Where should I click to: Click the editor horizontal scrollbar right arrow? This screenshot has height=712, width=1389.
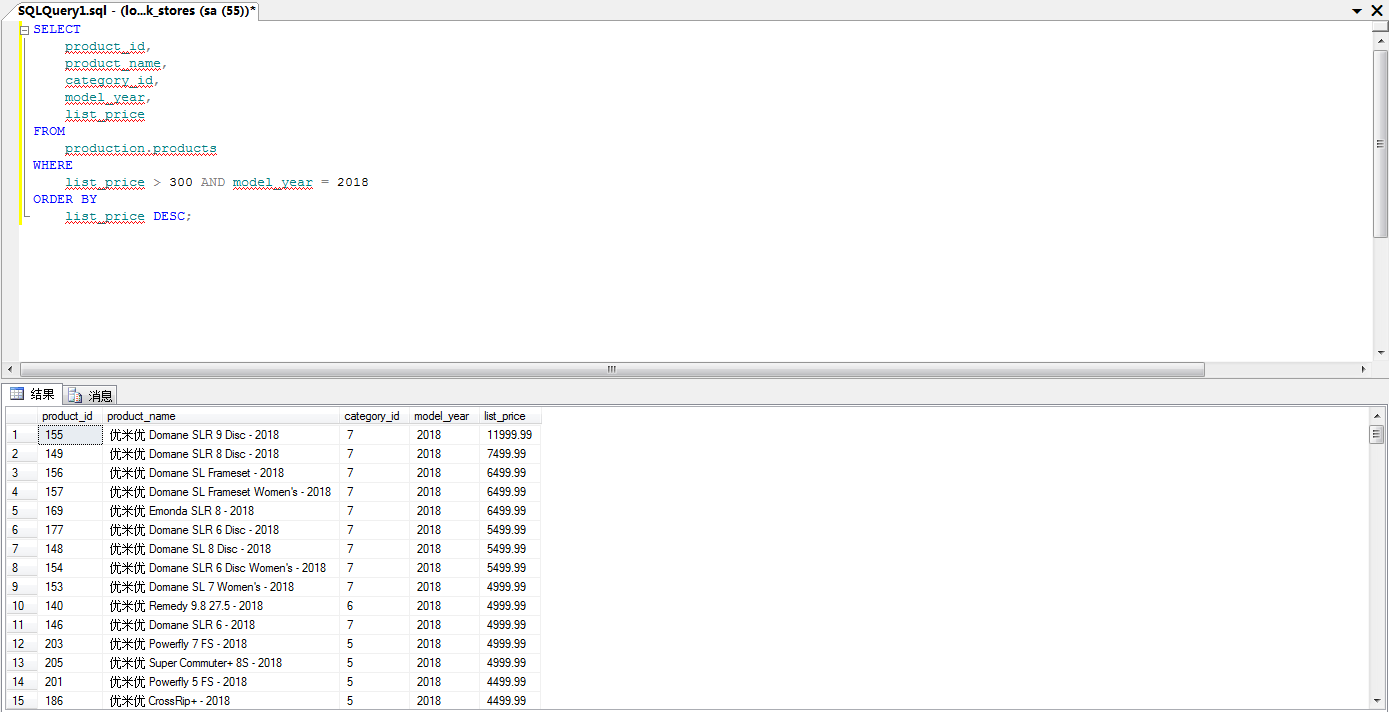pyautogui.click(x=1363, y=369)
